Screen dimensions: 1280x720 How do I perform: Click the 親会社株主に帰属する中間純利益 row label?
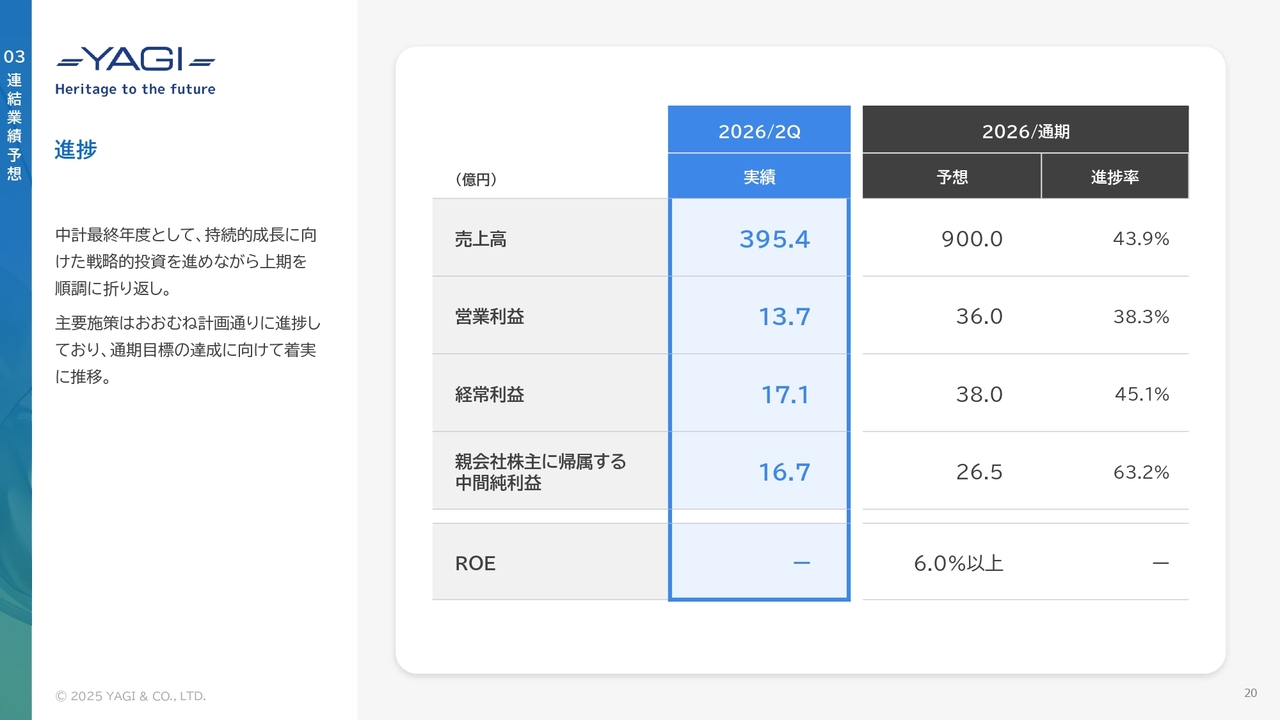point(540,472)
